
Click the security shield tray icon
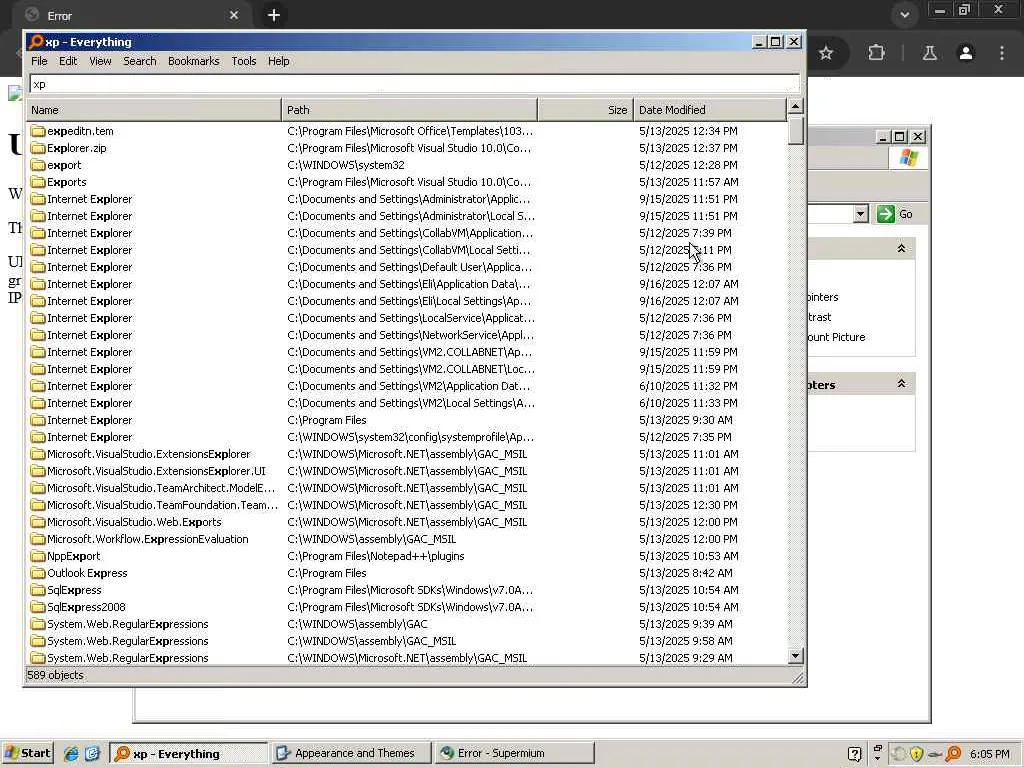tap(916, 754)
